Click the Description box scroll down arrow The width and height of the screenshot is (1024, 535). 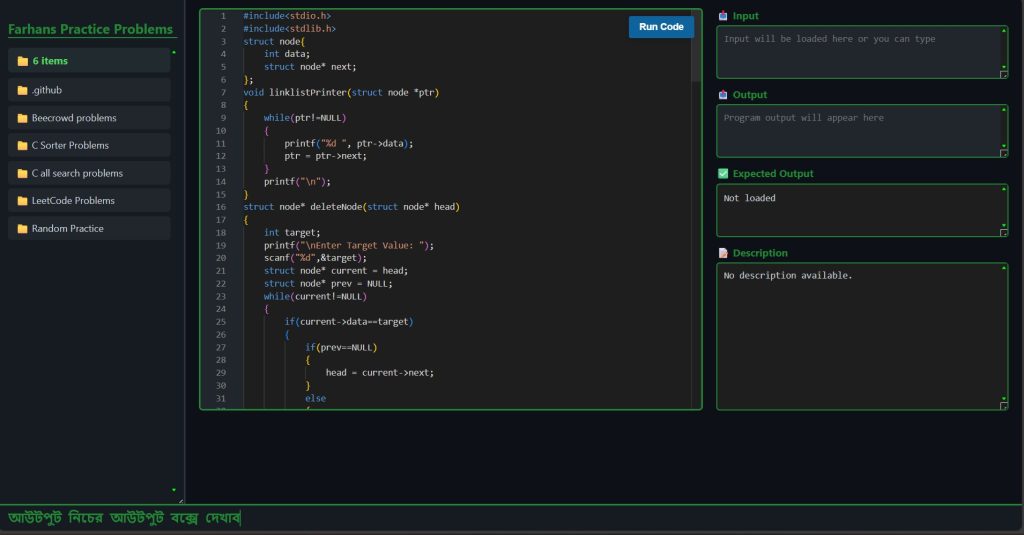click(x=1004, y=398)
